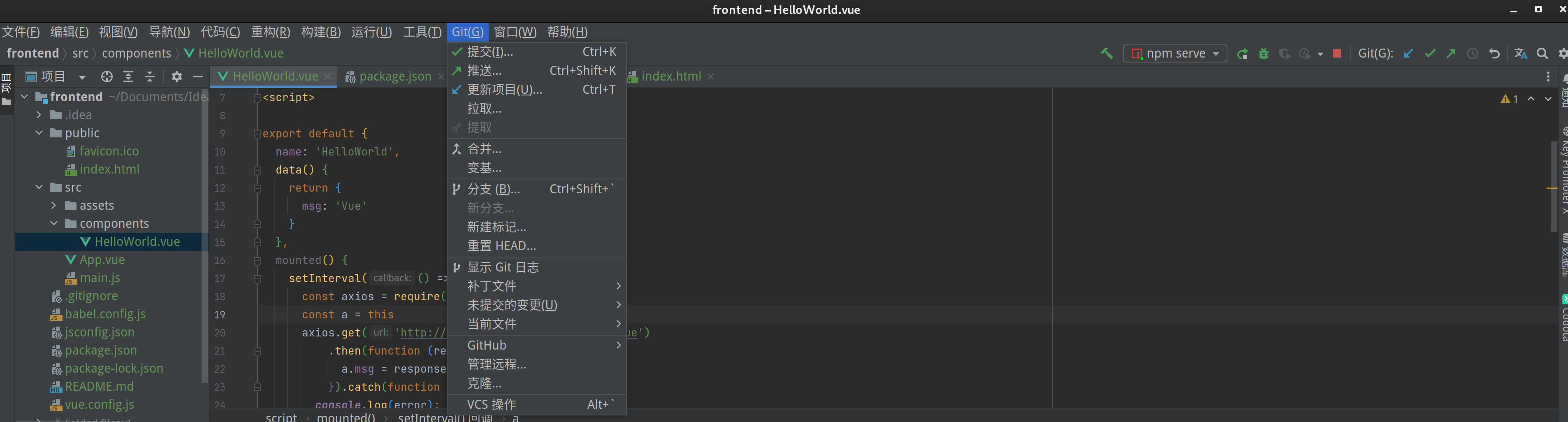Image resolution: width=1568 pixels, height=422 pixels.
Task: Select 推送 from the Git menu
Action: pyautogui.click(x=537, y=71)
